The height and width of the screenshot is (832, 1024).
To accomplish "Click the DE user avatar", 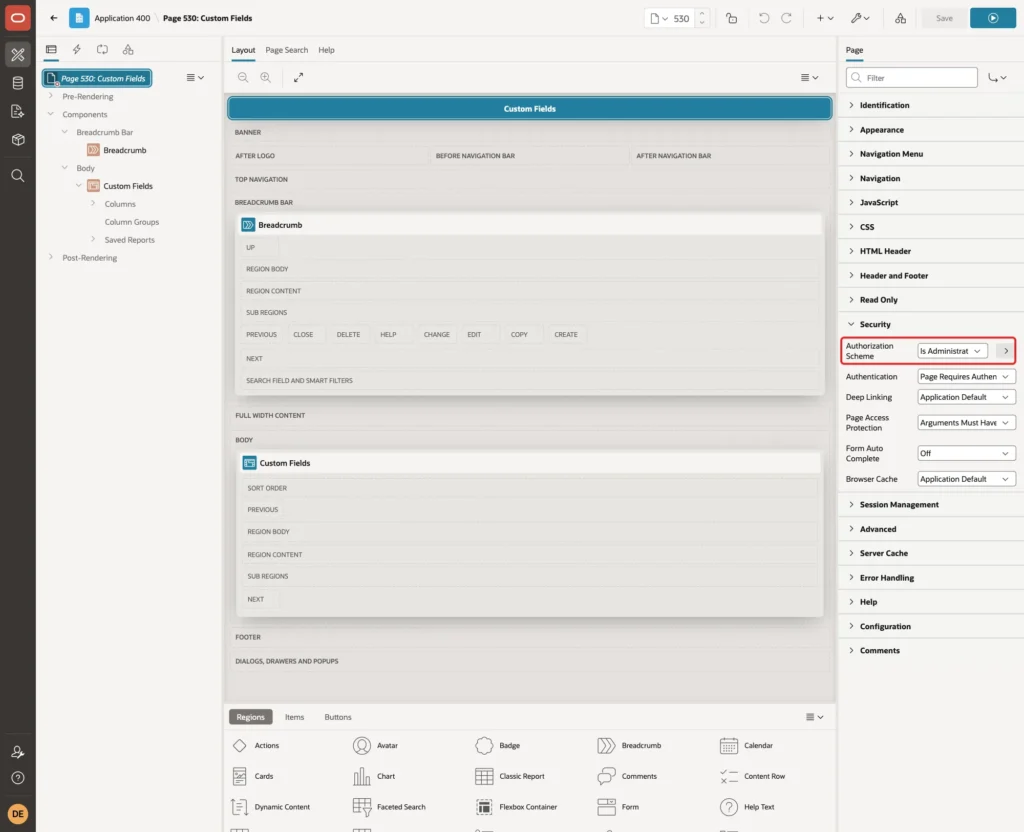I will click(x=18, y=814).
